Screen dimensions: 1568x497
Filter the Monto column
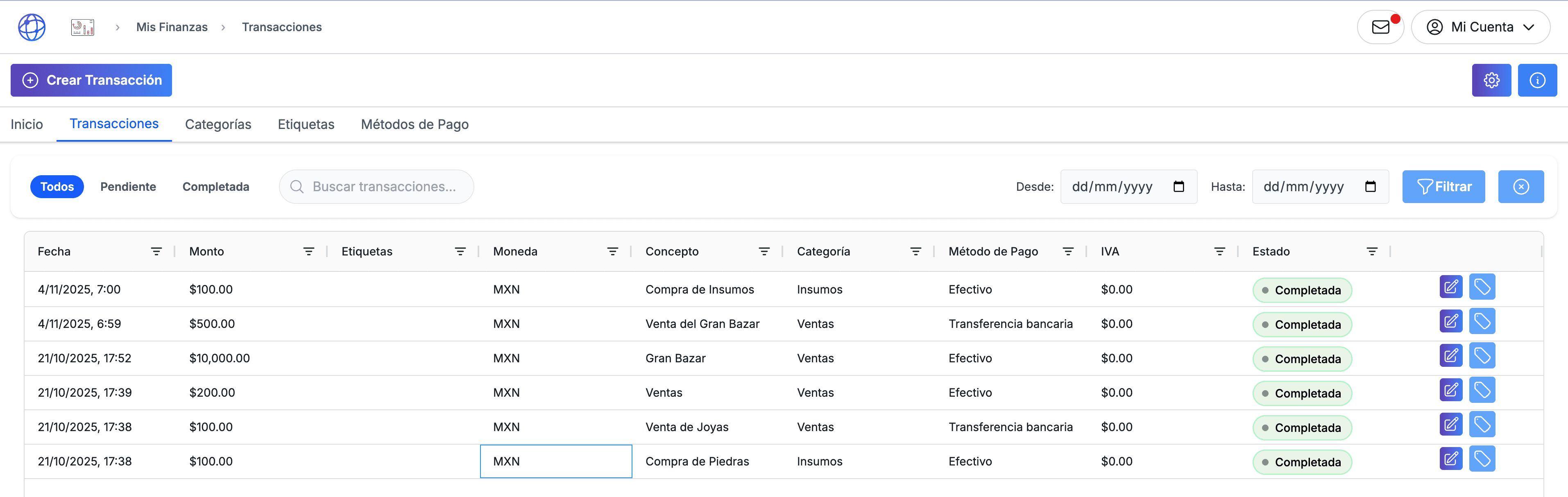tap(308, 251)
